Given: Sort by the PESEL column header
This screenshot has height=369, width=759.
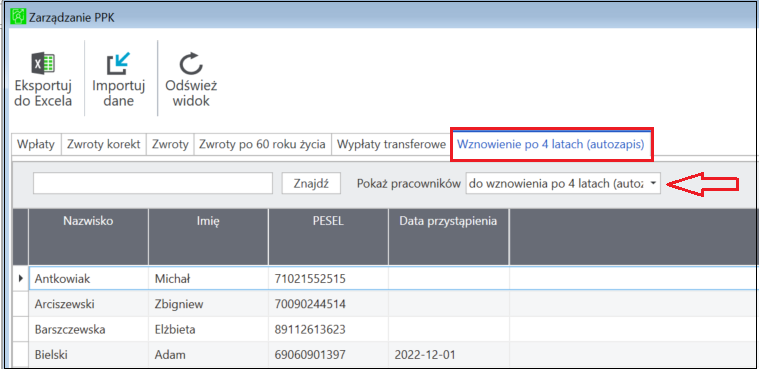Looking at the screenshot, I should coord(328,237).
